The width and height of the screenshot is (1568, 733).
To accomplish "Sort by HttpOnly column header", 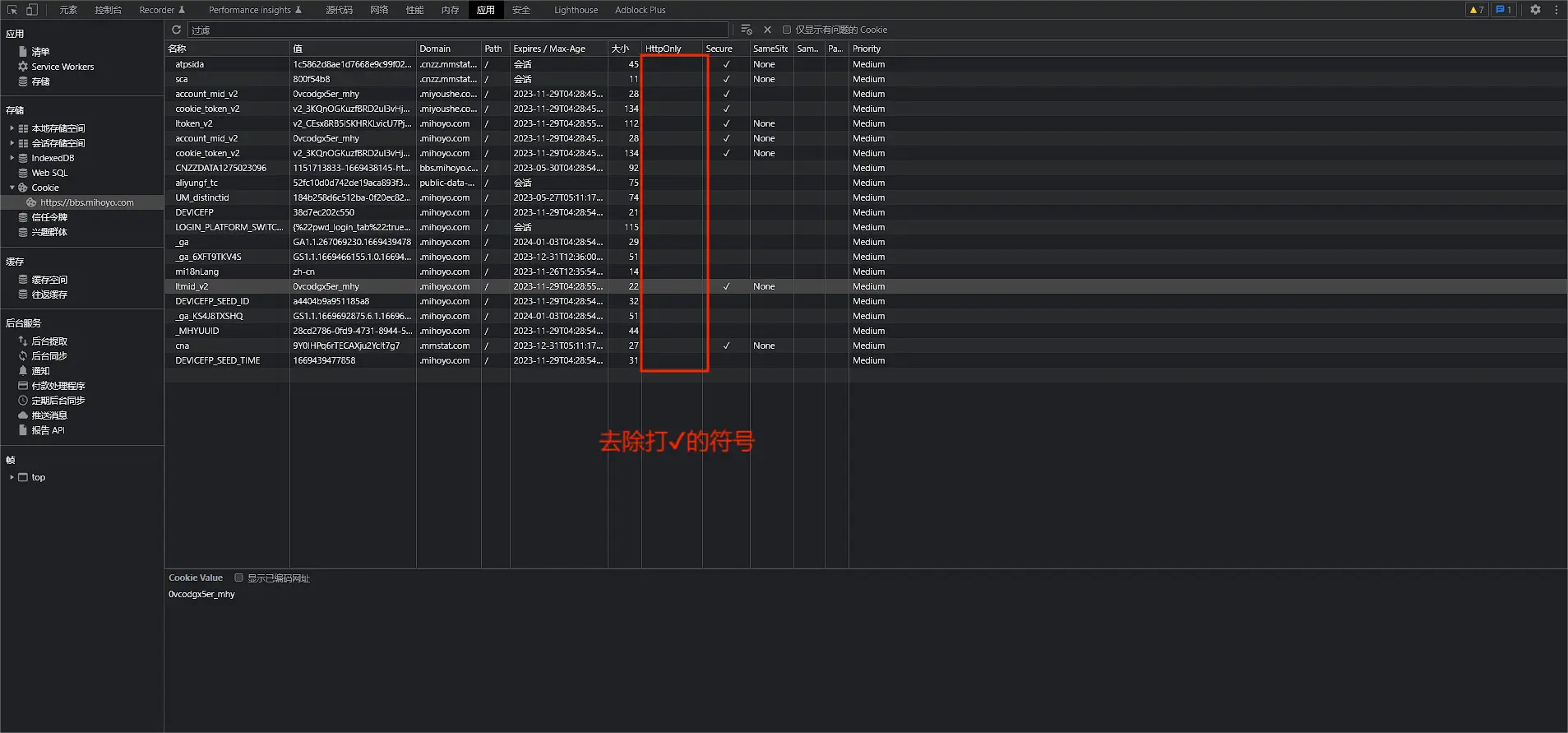I will point(672,49).
